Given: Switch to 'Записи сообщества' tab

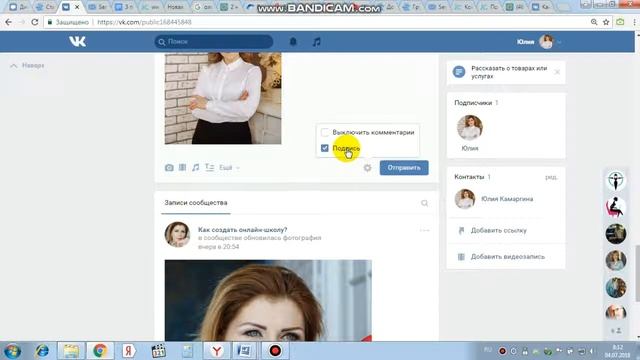Looking at the screenshot, I should pos(196,203).
